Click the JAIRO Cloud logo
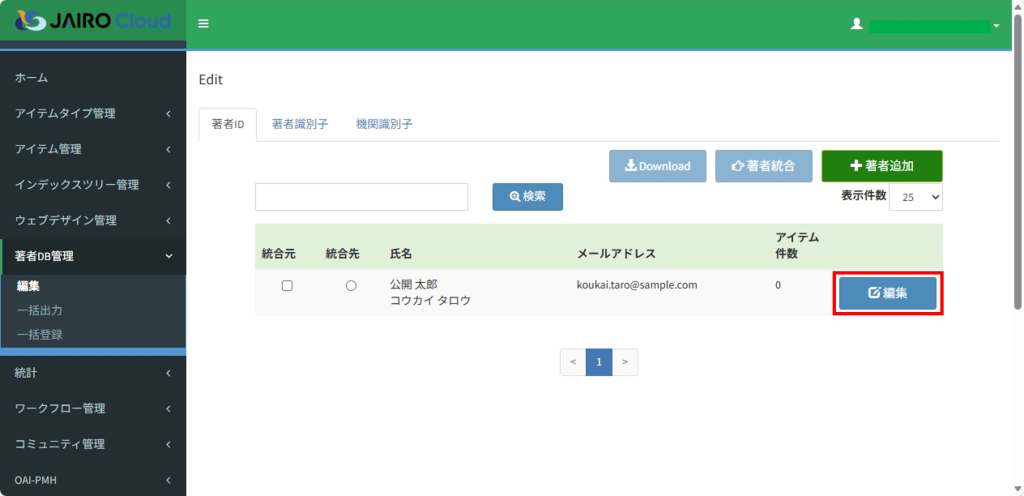The image size is (1024, 496). 93,21
